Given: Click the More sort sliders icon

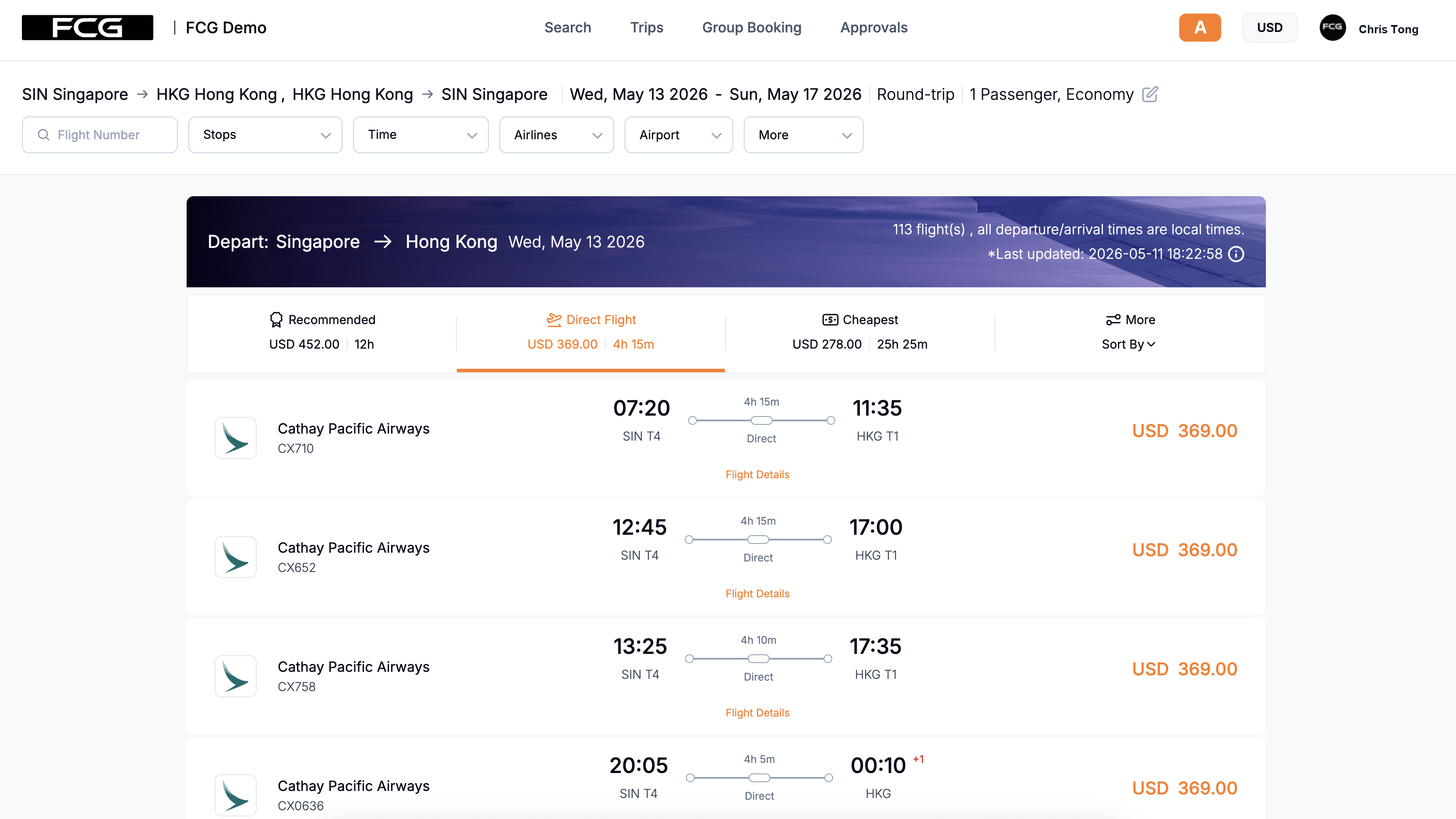Looking at the screenshot, I should 1113,320.
